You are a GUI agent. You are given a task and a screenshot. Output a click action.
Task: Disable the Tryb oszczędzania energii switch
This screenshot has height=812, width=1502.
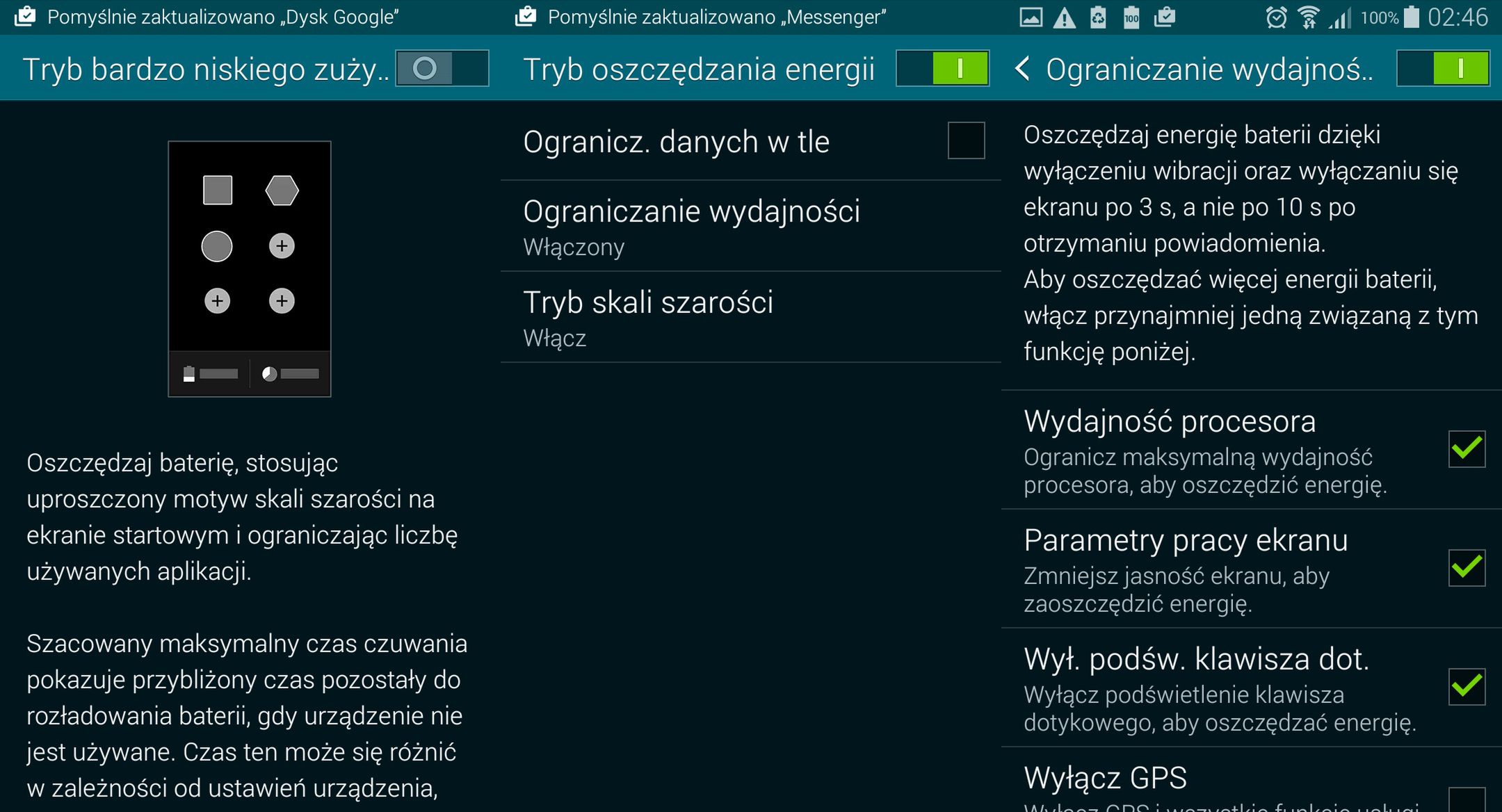click(x=944, y=69)
